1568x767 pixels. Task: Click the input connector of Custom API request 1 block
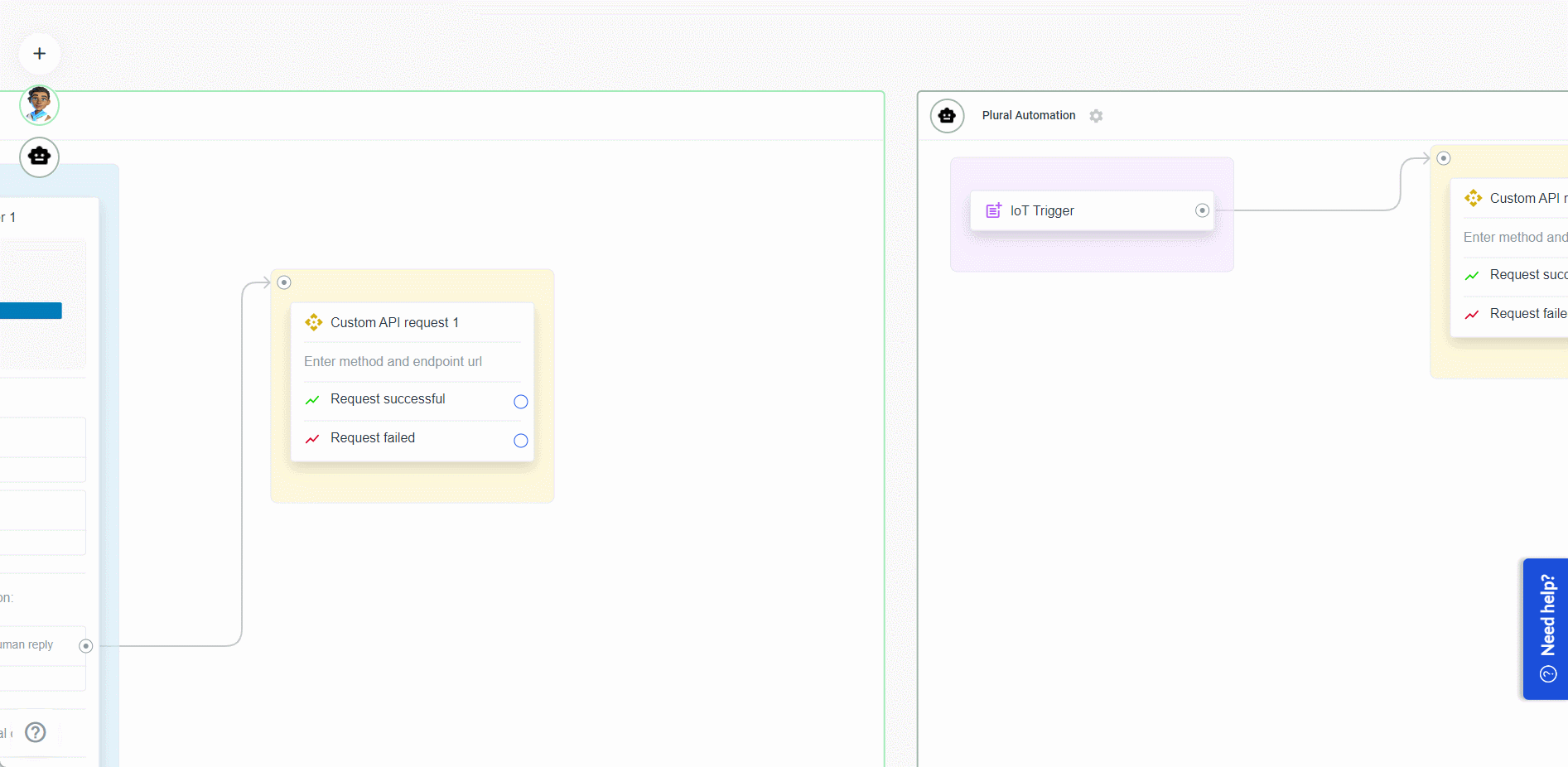[x=284, y=282]
